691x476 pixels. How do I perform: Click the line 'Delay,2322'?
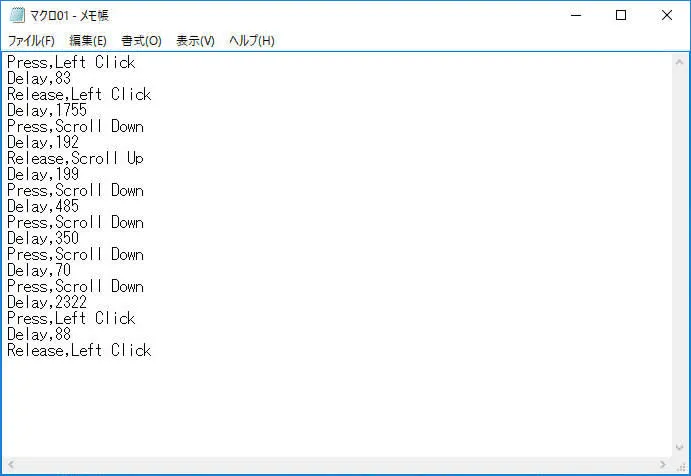click(47, 302)
